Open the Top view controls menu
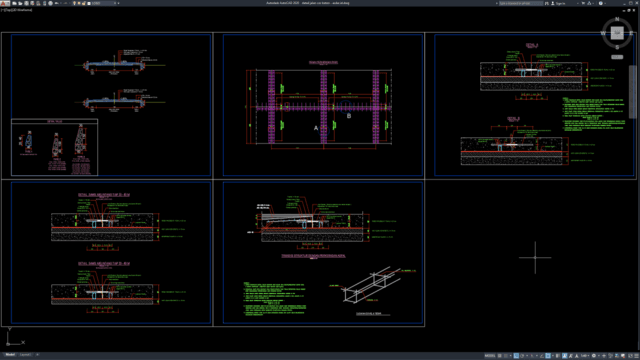Viewport: 640px width, 360px height. point(7,10)
